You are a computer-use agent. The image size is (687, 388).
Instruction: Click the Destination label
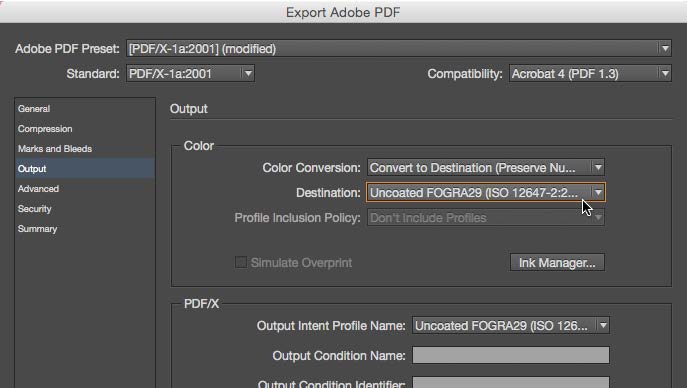click(328, 193)
